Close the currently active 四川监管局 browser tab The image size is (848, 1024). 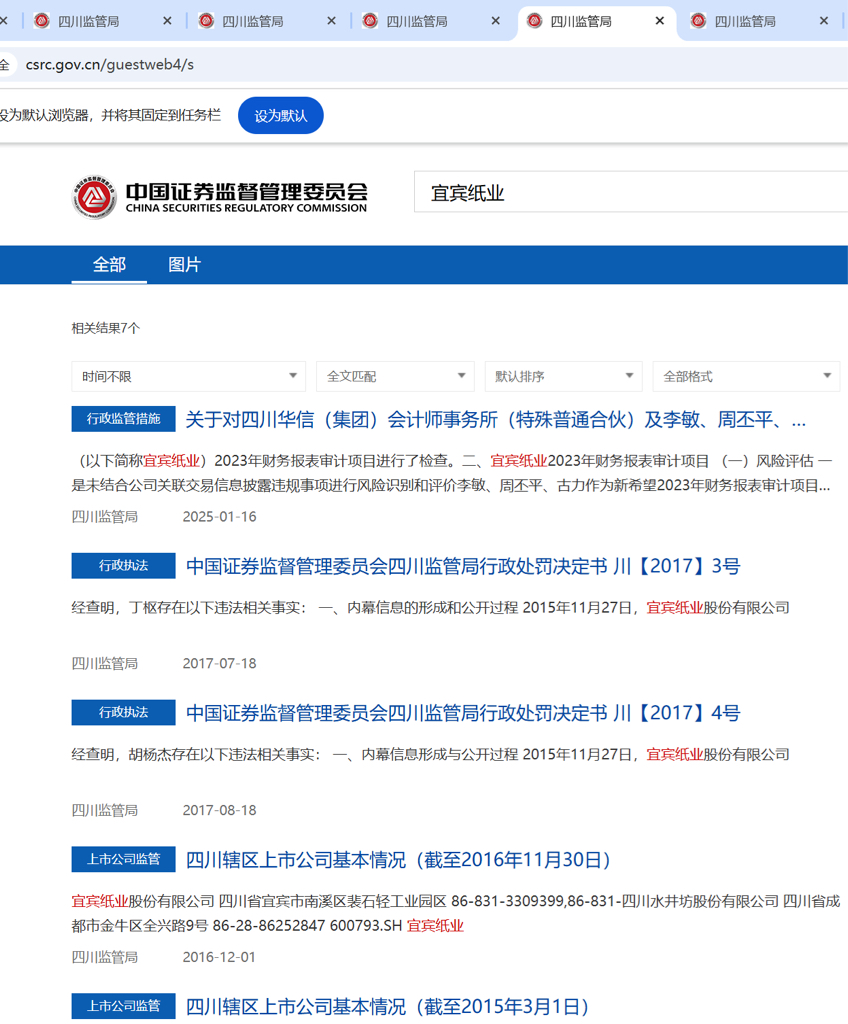coord(660,21)
